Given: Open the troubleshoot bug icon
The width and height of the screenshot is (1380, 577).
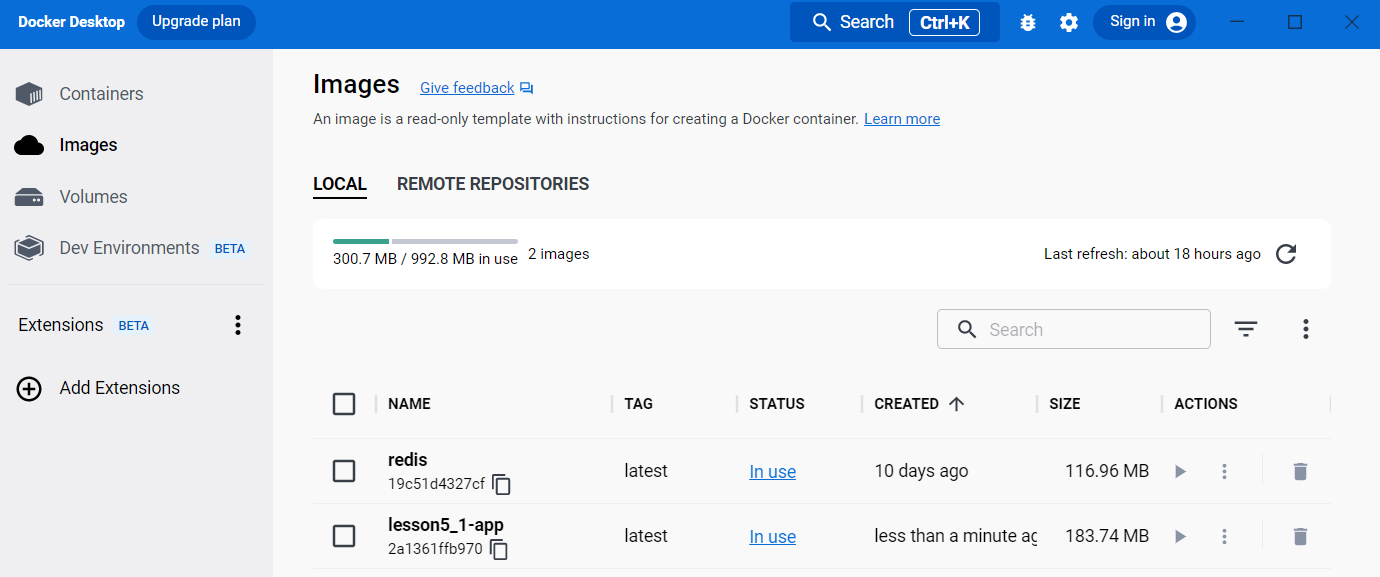Looking at the screenshot, I should 1028,22.
